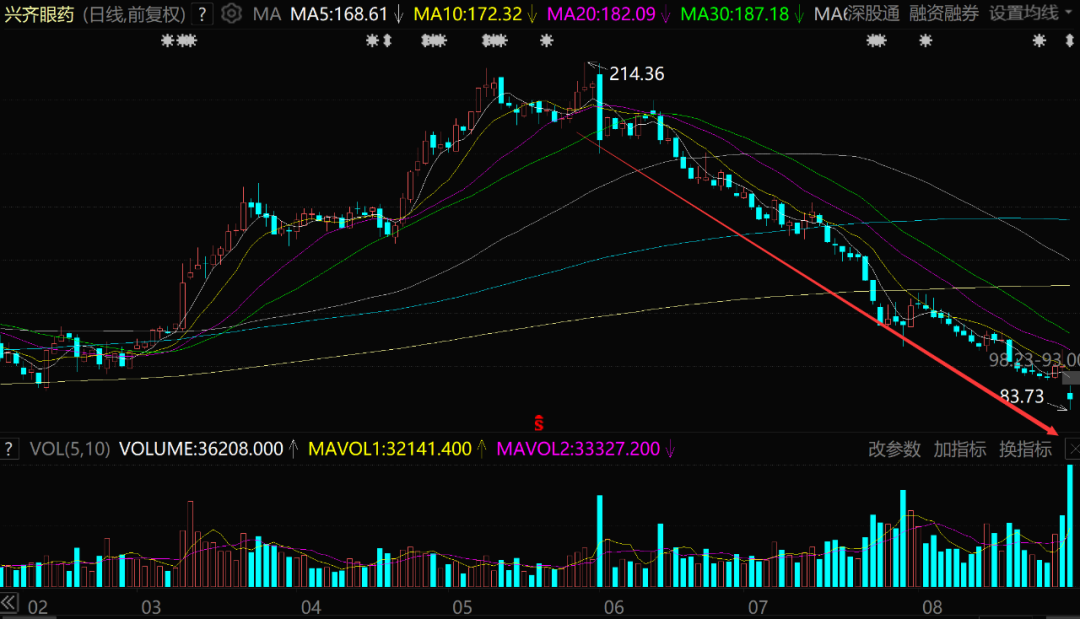
Task: Click the double-left-arrow icon beside month 02
Action: tap(9, 602)
